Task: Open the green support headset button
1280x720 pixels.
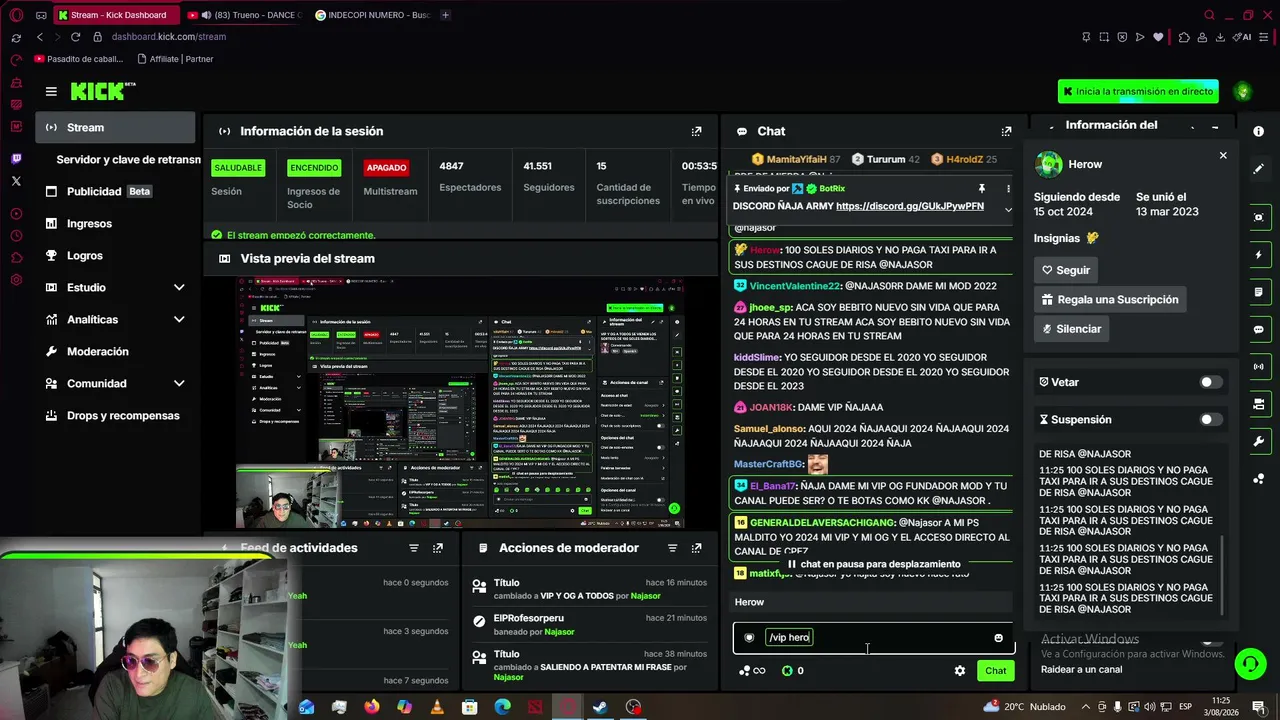Action: click(x=1250, y=664)
